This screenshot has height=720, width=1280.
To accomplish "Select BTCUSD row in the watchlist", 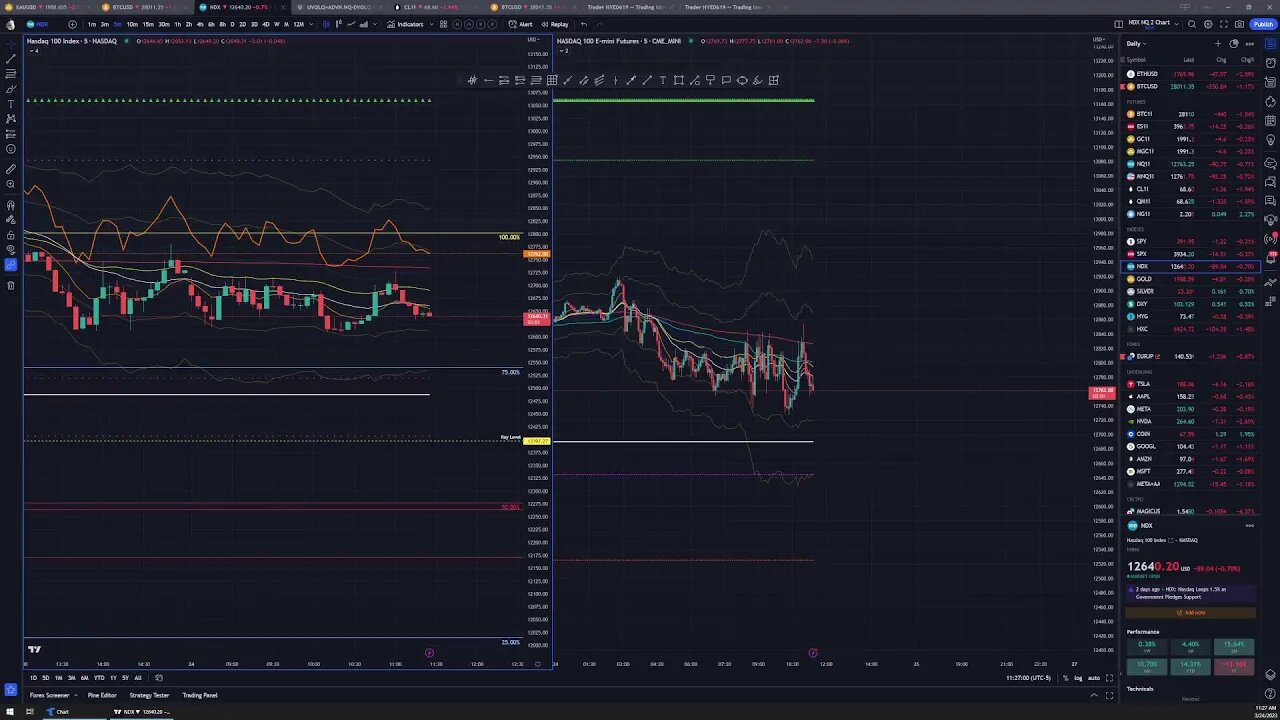I will (x=1191, y=86).
